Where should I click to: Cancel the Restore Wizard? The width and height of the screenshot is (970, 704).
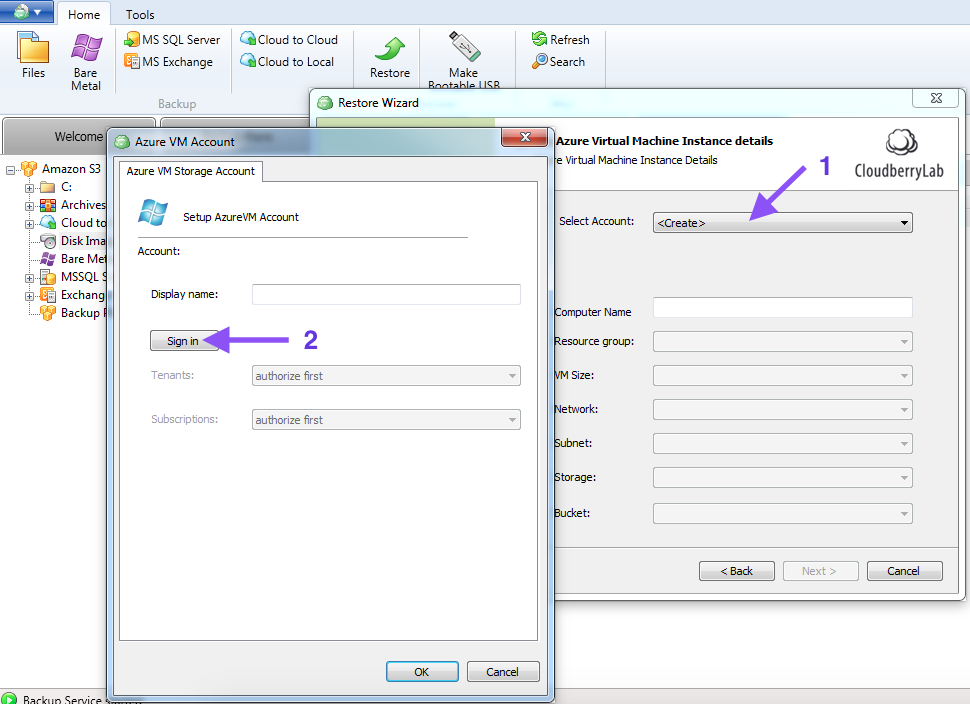coord(904,571)
